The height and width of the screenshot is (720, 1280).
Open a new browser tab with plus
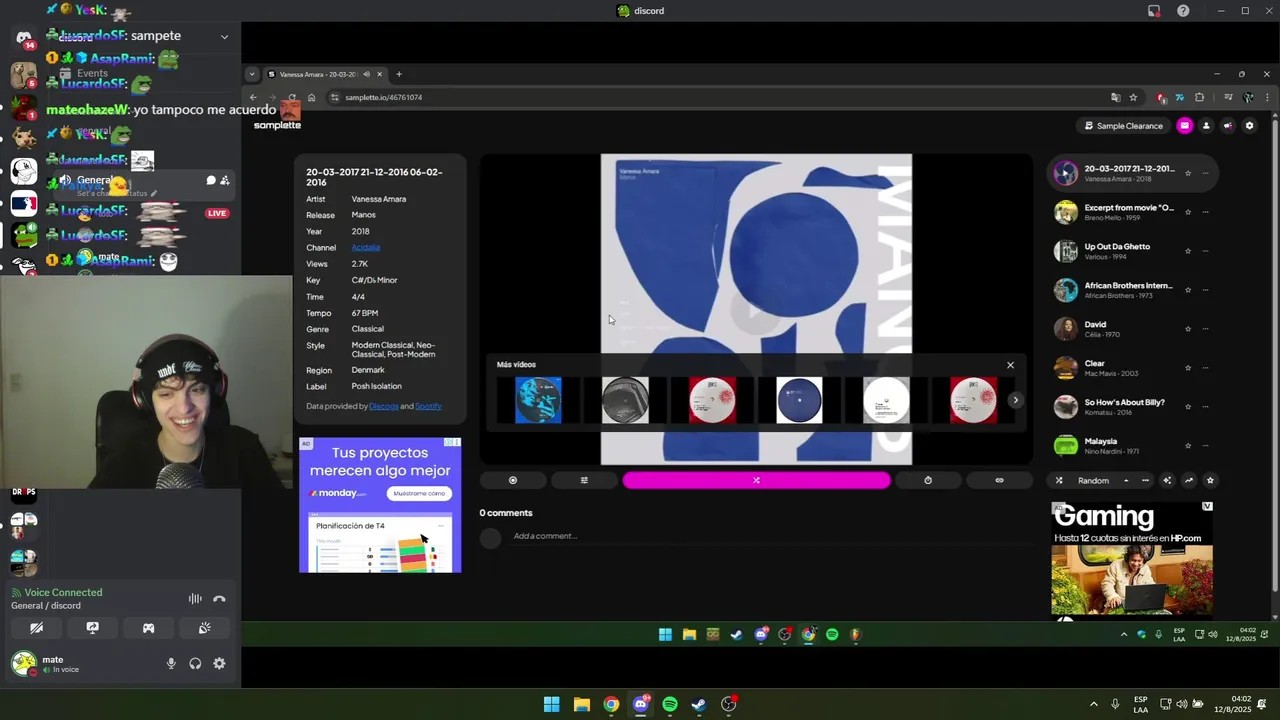pyautogui.click(x=398, y=74)
